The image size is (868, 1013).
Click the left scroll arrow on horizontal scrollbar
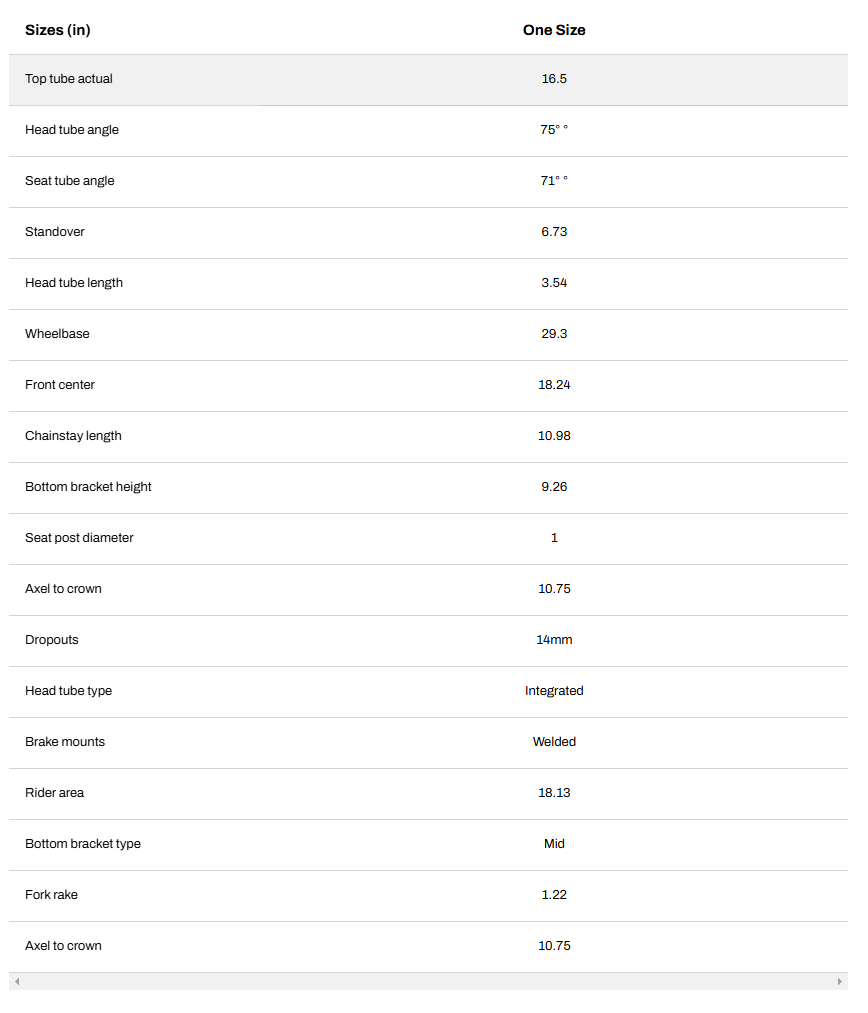(x=16, y=982)
